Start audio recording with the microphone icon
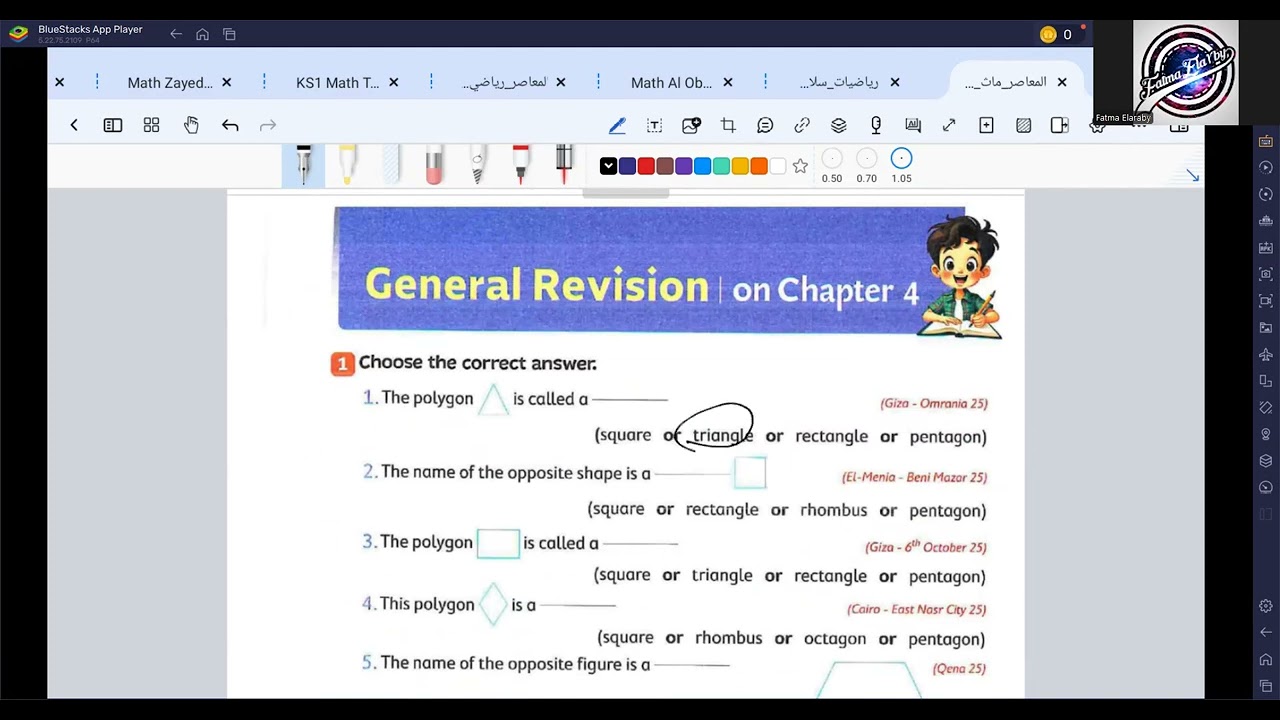Image resolution: width=1280 pixels, height=720 pixels. 876,125
